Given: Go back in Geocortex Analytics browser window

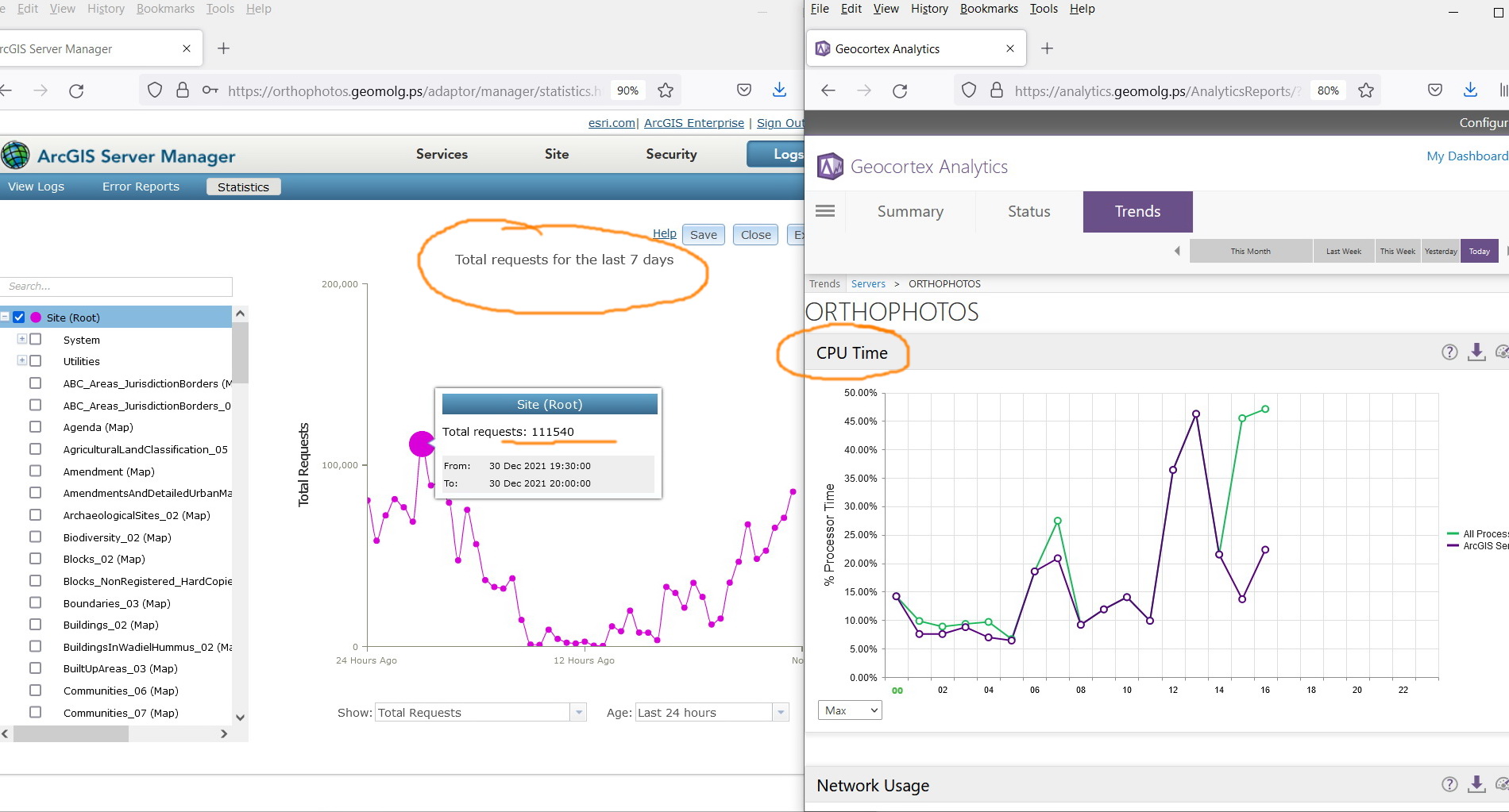Looking at the screenshot, I should [828, 90].
